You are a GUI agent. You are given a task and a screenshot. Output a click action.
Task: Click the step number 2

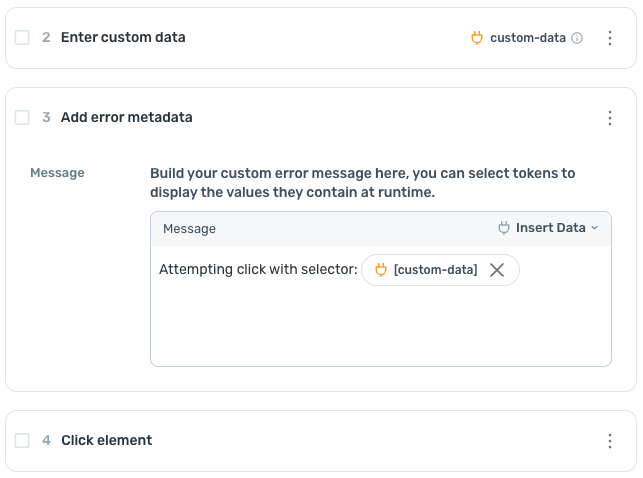coord(46,37)
